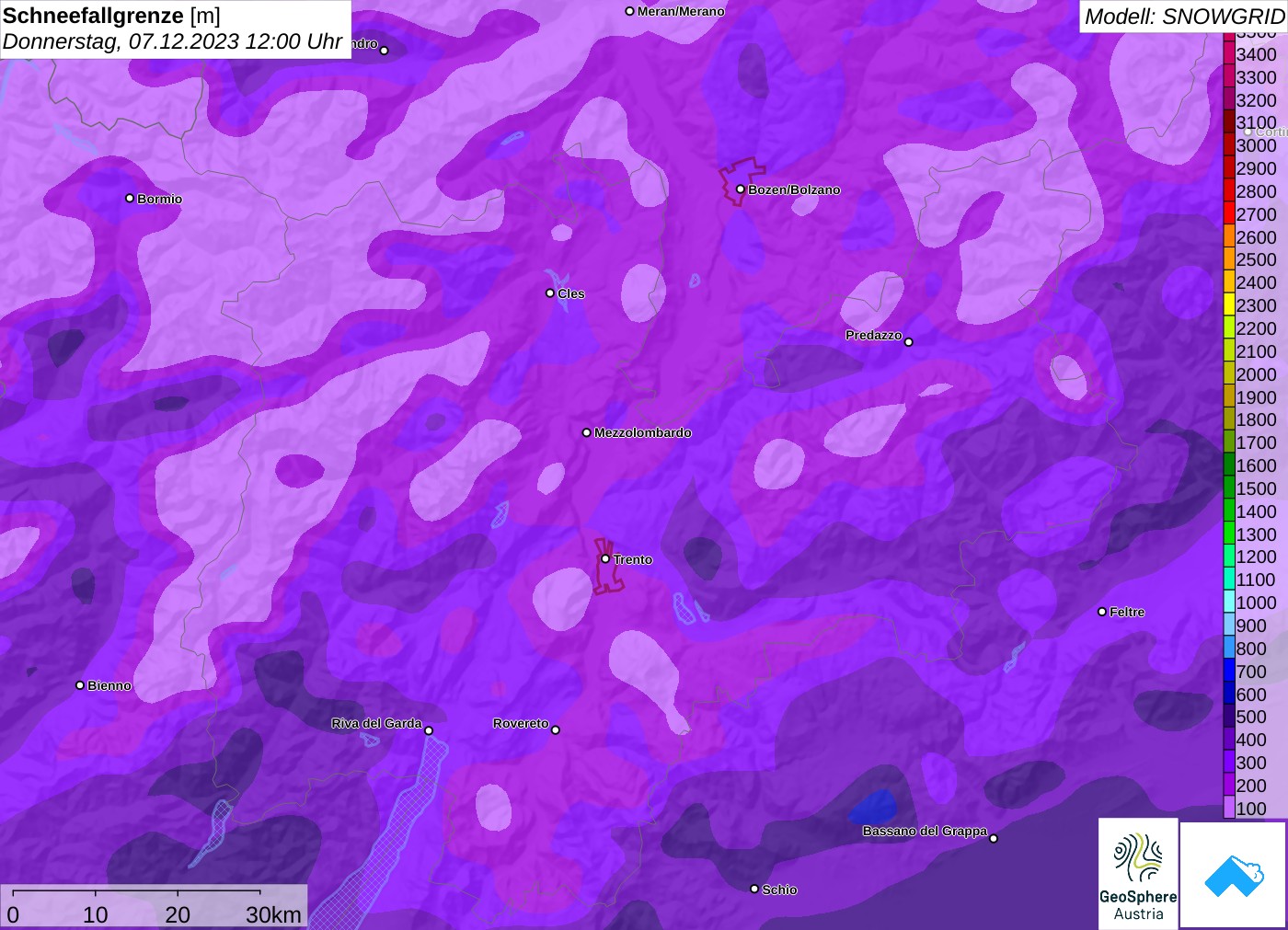Screen dimensions: 1288x930
Task: Click the Rovereto city marker dot
Action: [556, 730]
